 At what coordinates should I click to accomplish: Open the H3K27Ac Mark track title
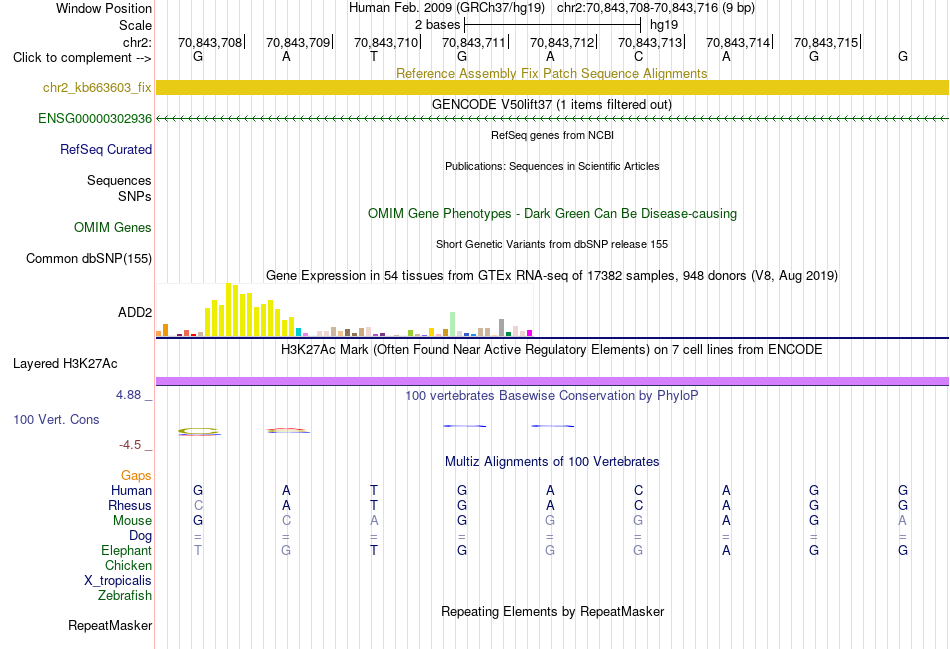tap(551, 350)
